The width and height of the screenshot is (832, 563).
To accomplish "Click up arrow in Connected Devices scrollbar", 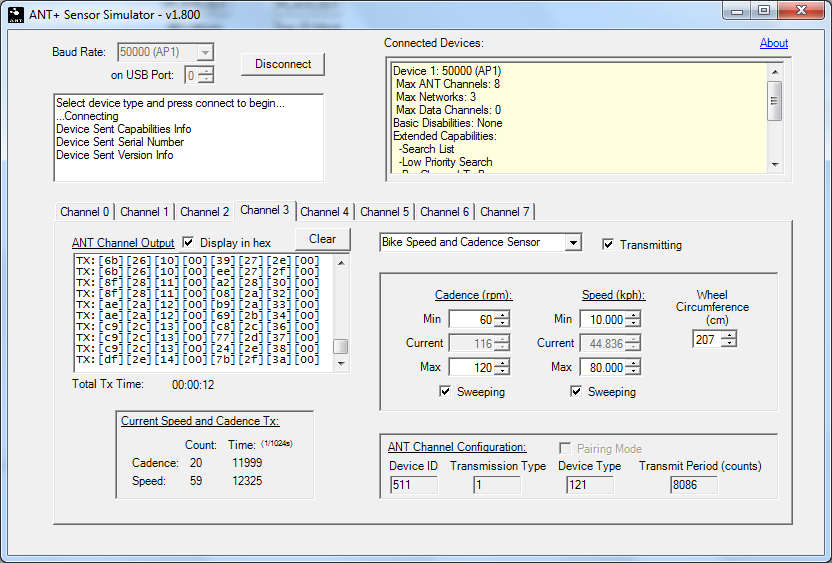I will coord(775,72).
